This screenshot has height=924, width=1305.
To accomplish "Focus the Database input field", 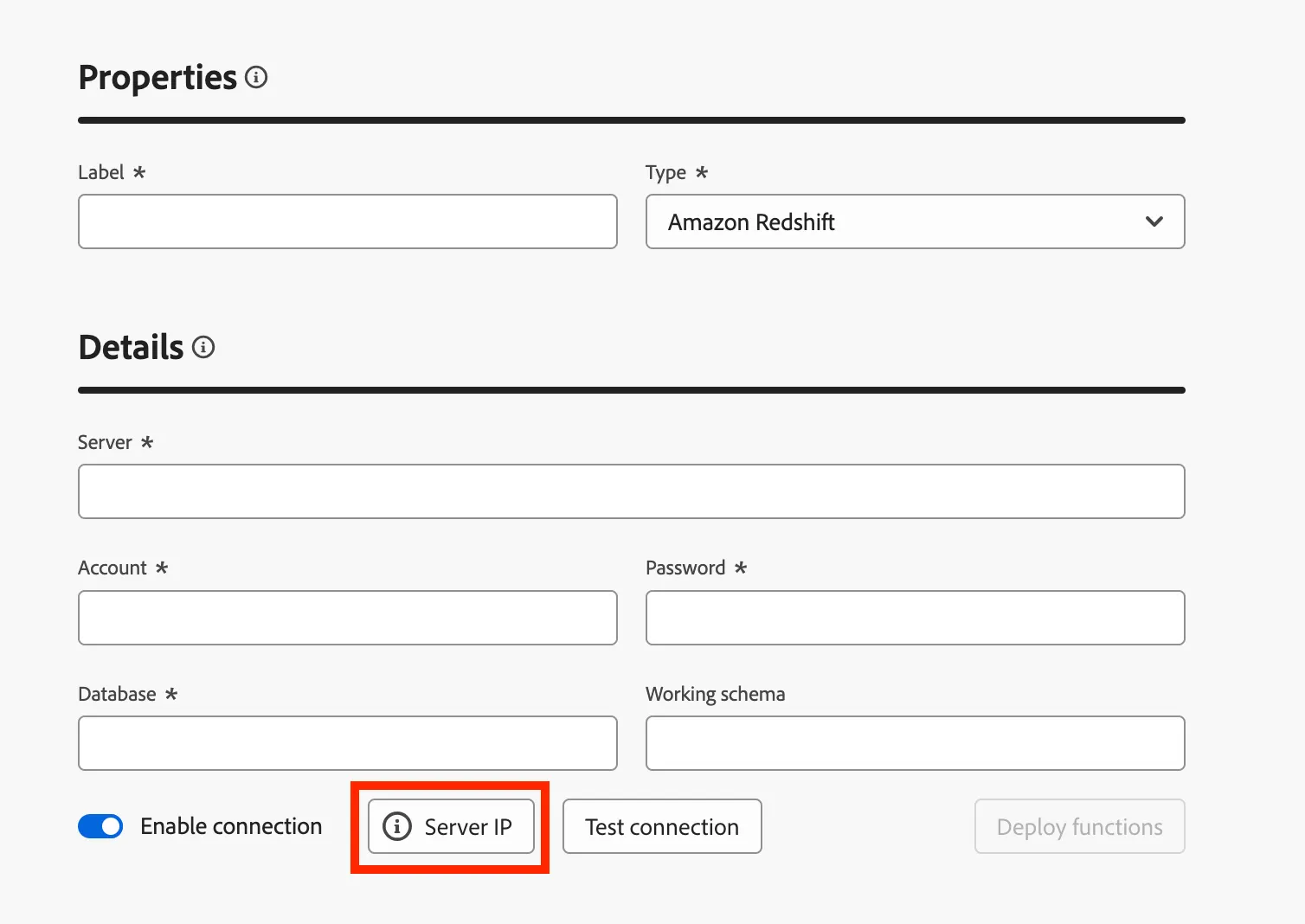I will 347,743.
